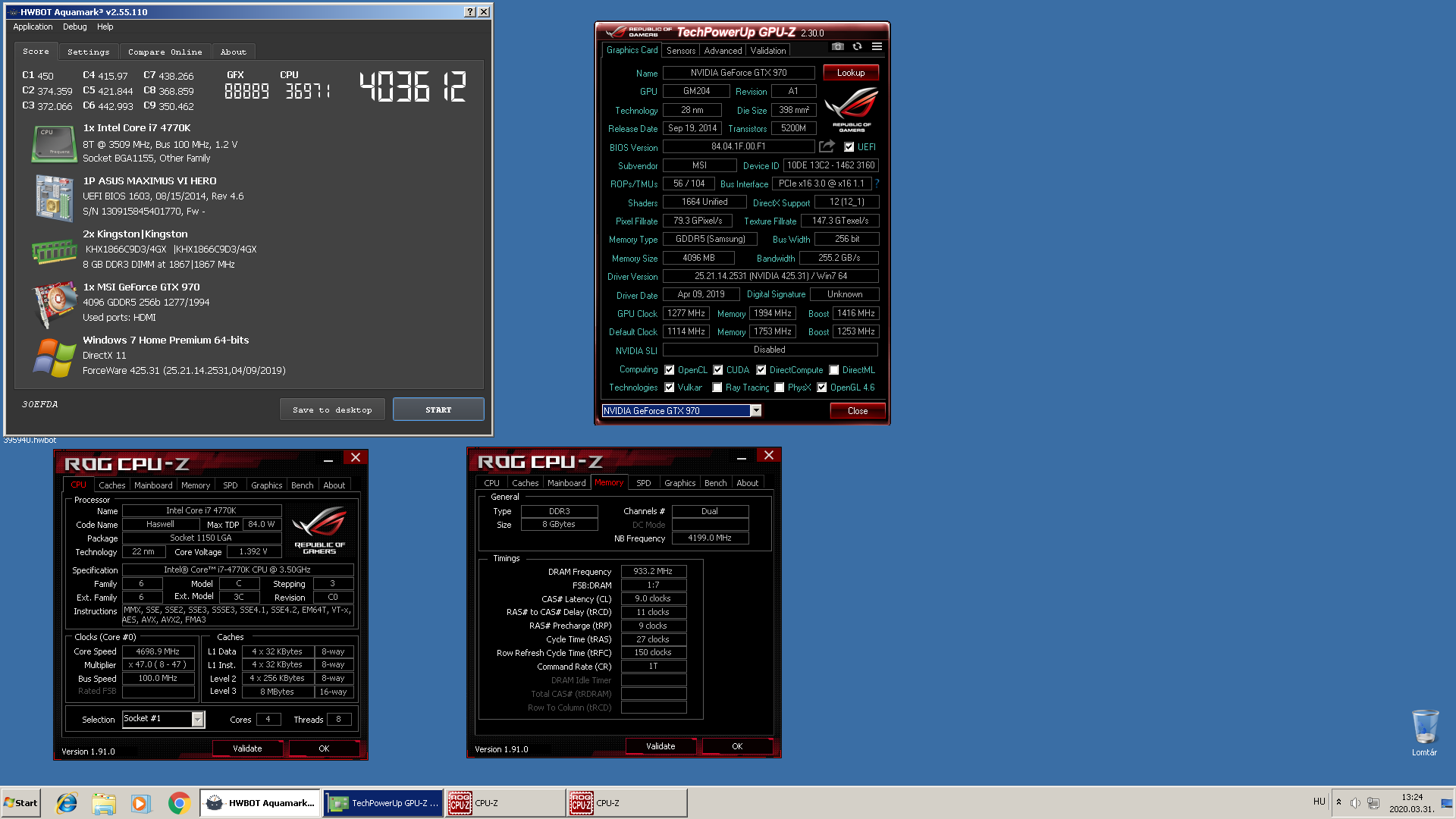Click Validate in memory CPU-Z window
This screenshot has width=1456, height=819.
click(x=661, y=746)
